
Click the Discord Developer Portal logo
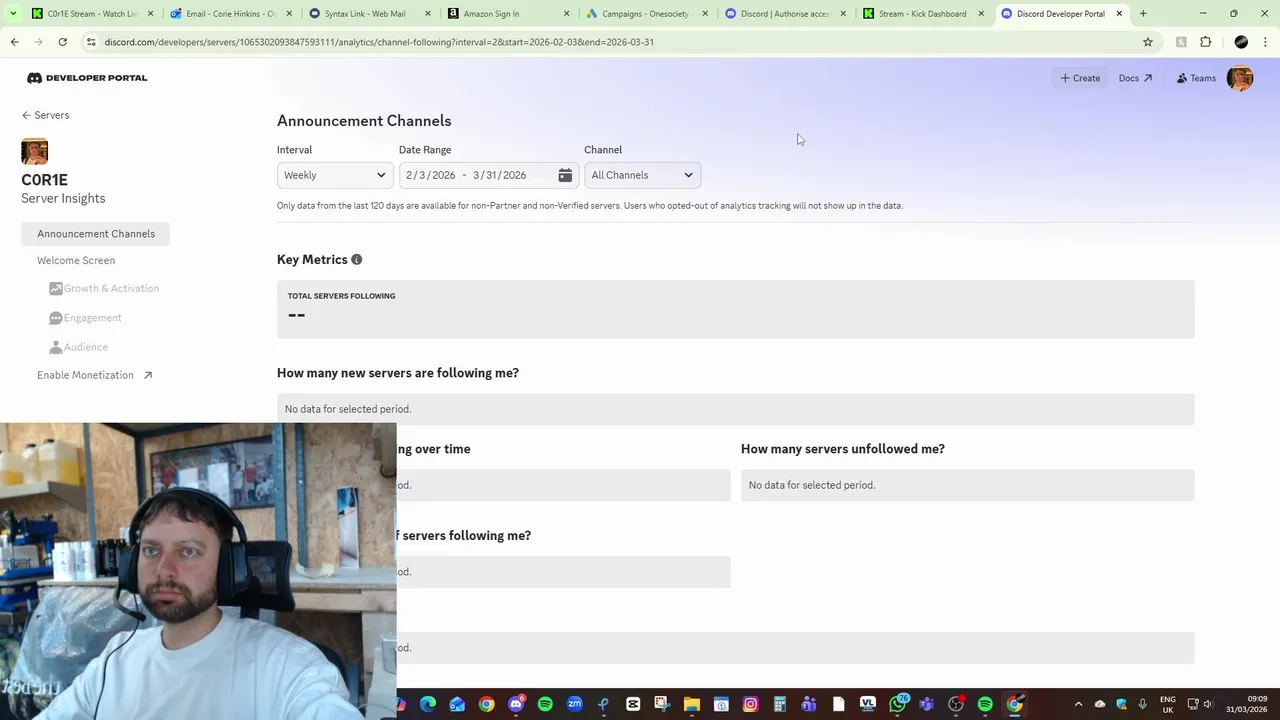tap(87, 78)
